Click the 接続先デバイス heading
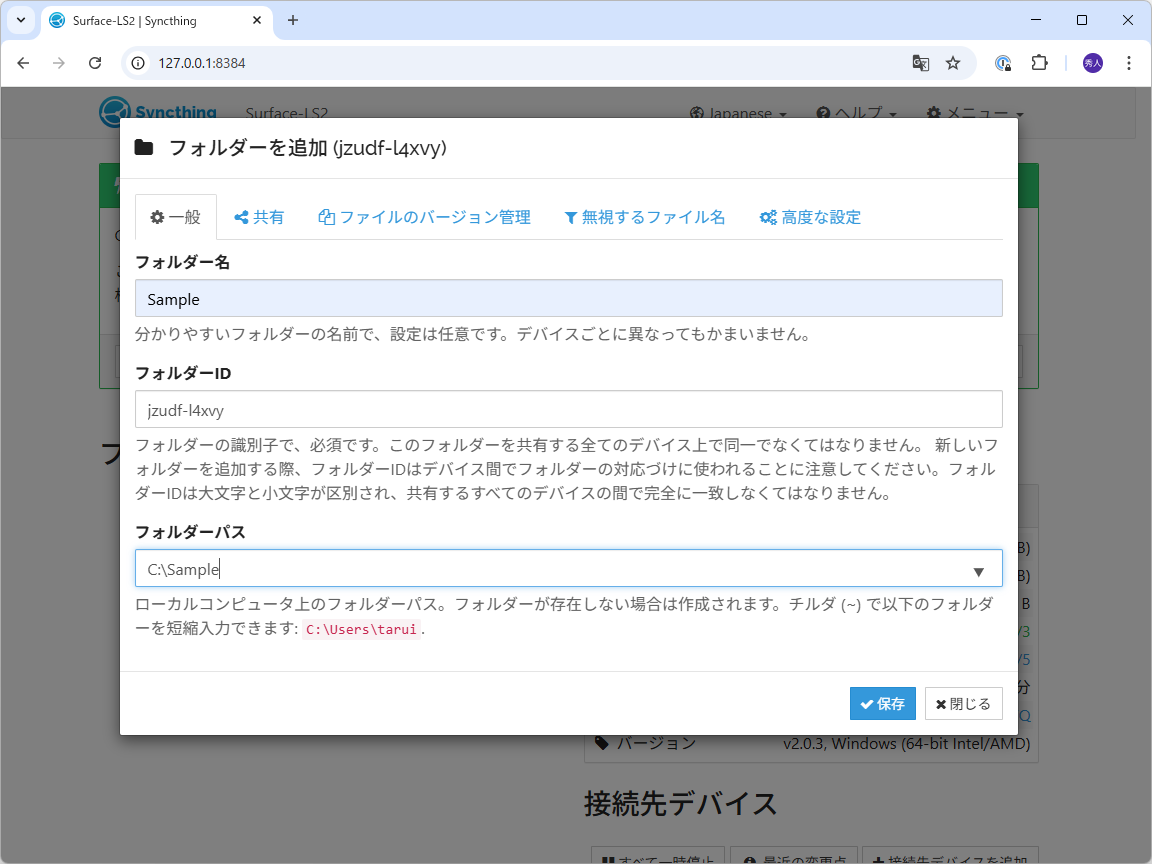The width and height of the screenshot is (1152, 864). (680, 804)
